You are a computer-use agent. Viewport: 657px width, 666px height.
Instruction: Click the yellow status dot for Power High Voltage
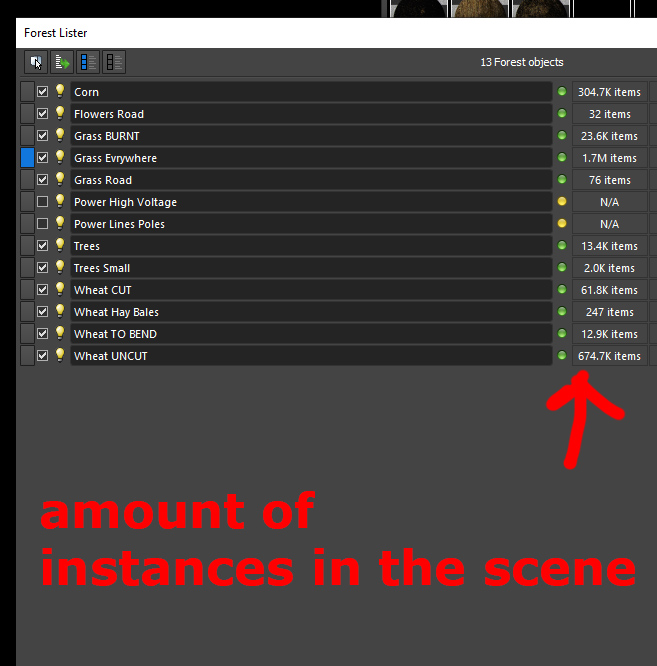[562, 202]
